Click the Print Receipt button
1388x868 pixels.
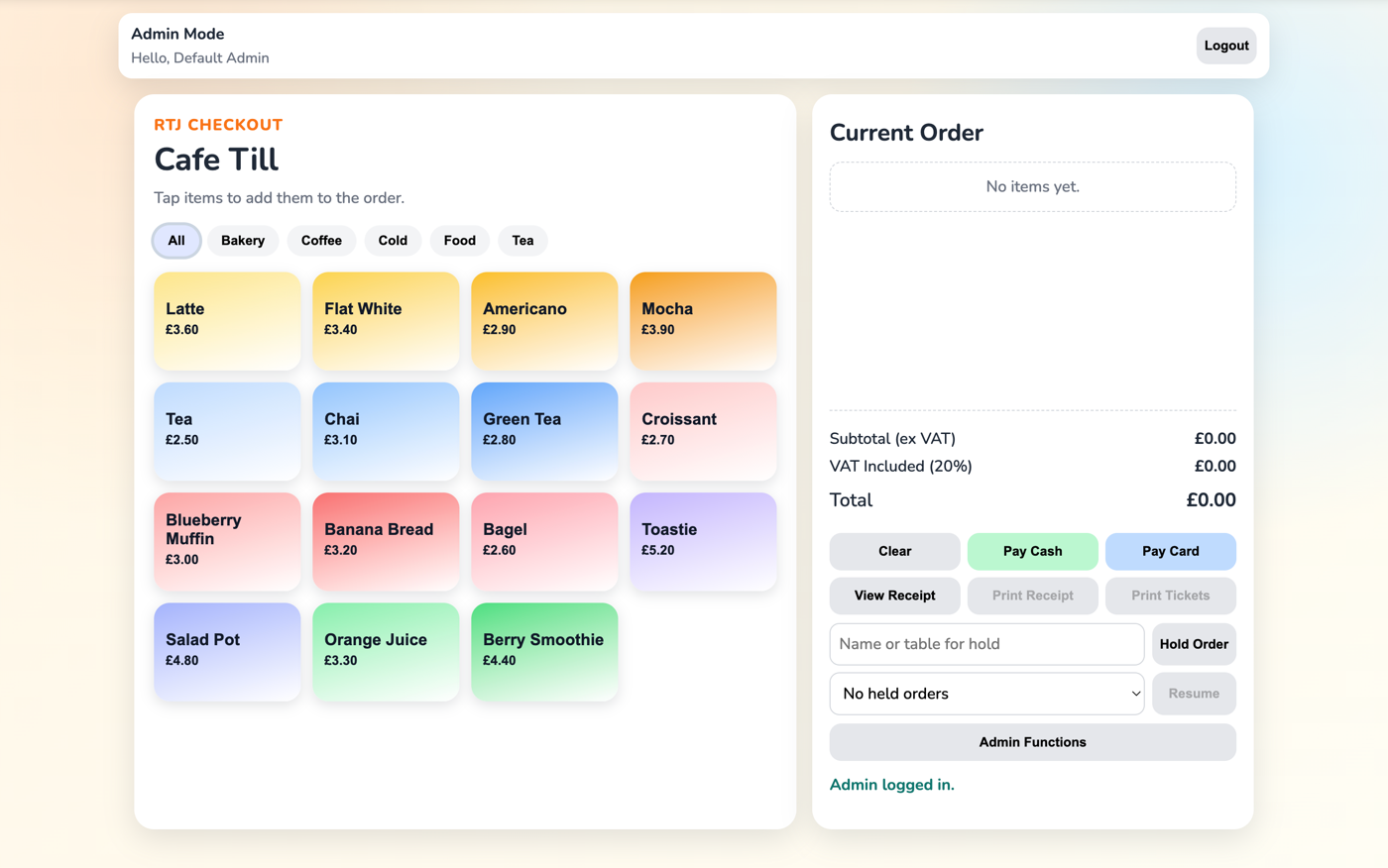(x=1032, y=596)
